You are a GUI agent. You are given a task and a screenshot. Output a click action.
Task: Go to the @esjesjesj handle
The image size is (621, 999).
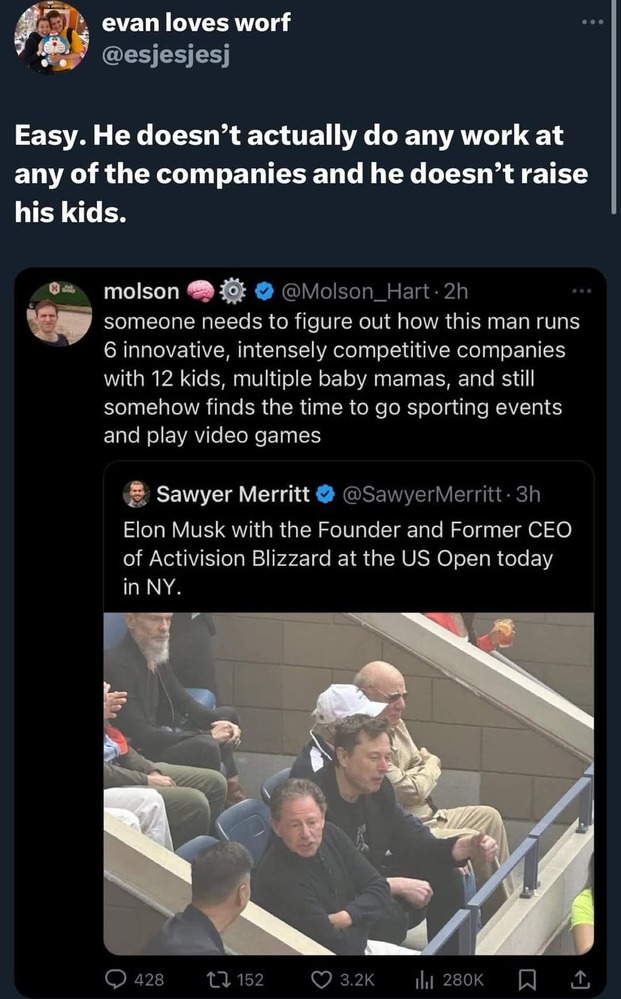tap(166, 54)
